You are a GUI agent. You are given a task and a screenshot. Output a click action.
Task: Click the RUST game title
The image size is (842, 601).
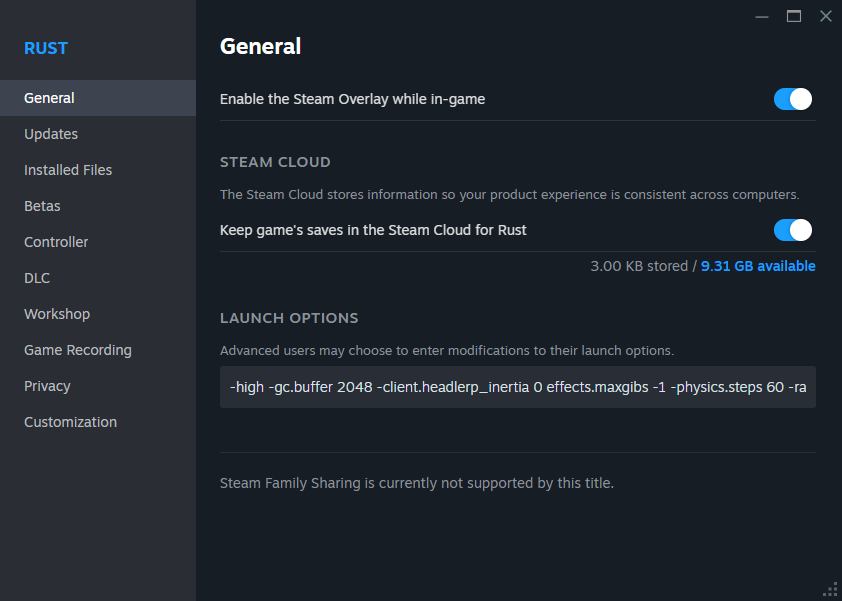click(46, 48)
